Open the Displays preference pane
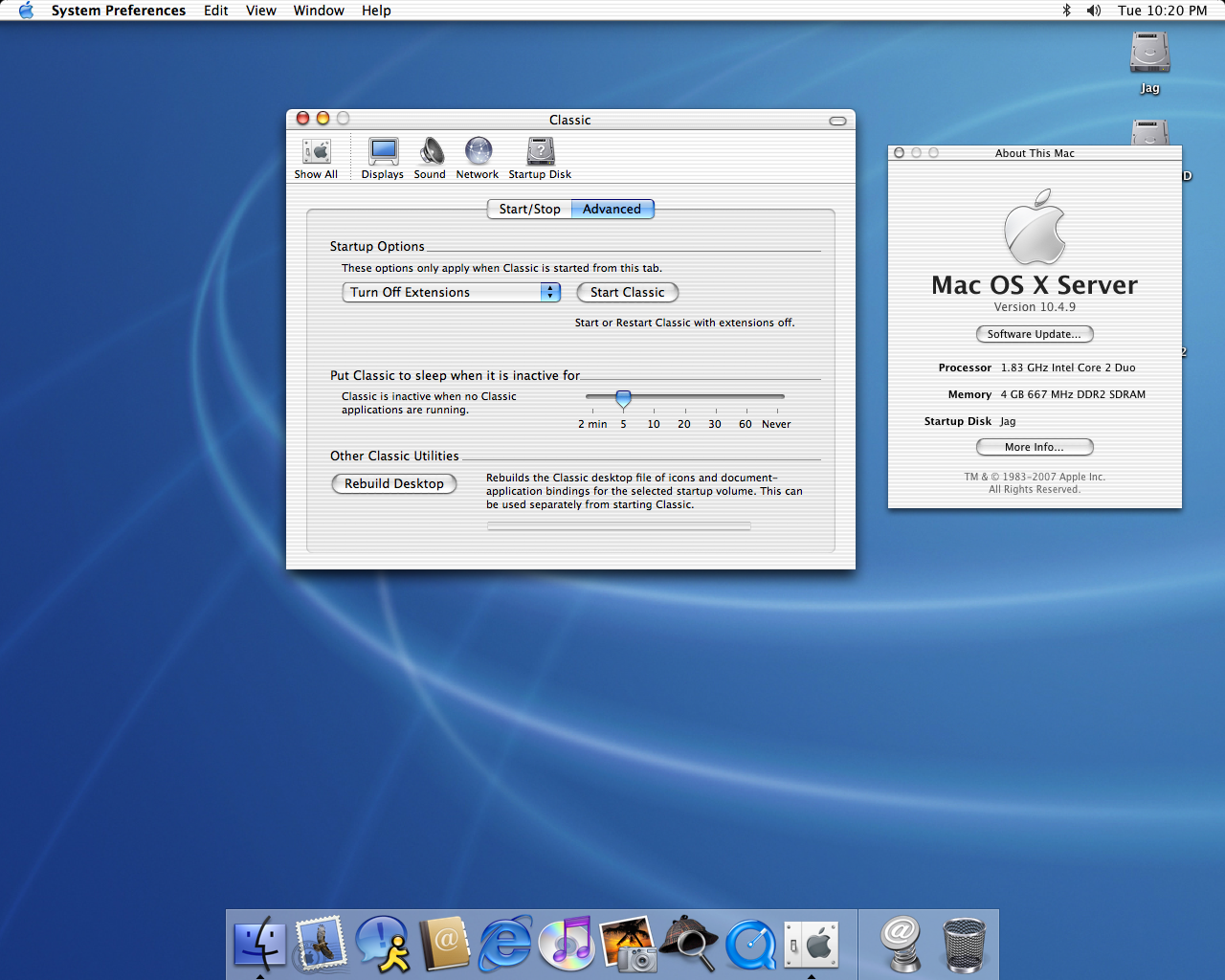1225x980 pixels. [x=383, y=158]
